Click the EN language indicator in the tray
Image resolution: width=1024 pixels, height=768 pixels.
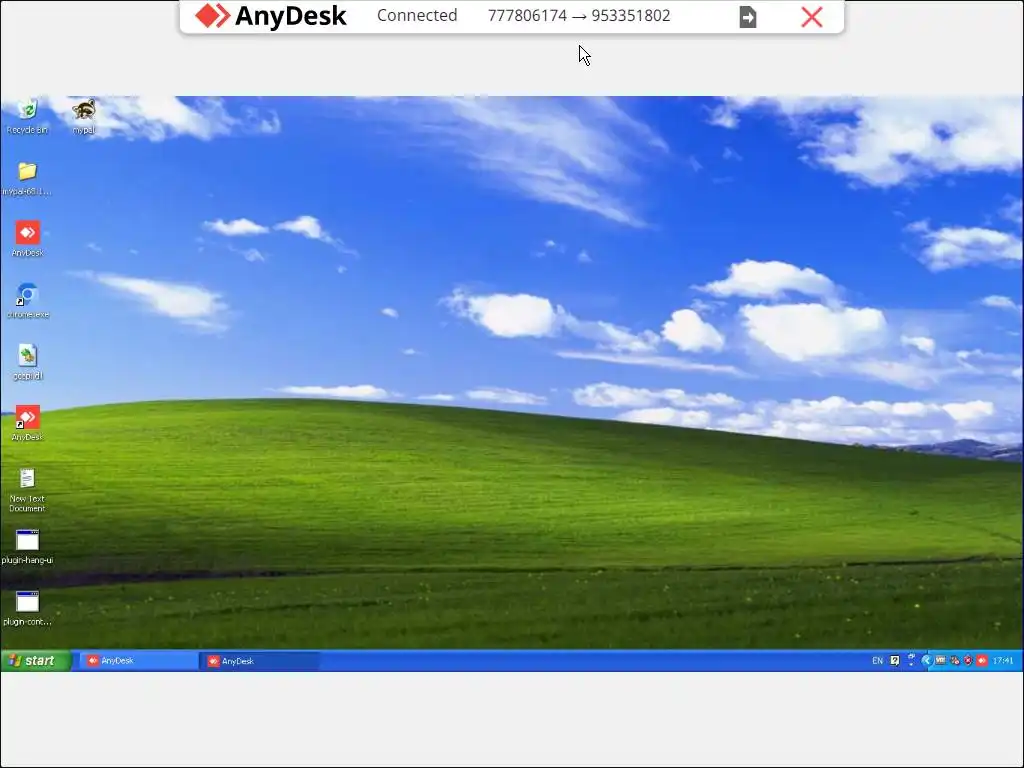coord(877,661)
